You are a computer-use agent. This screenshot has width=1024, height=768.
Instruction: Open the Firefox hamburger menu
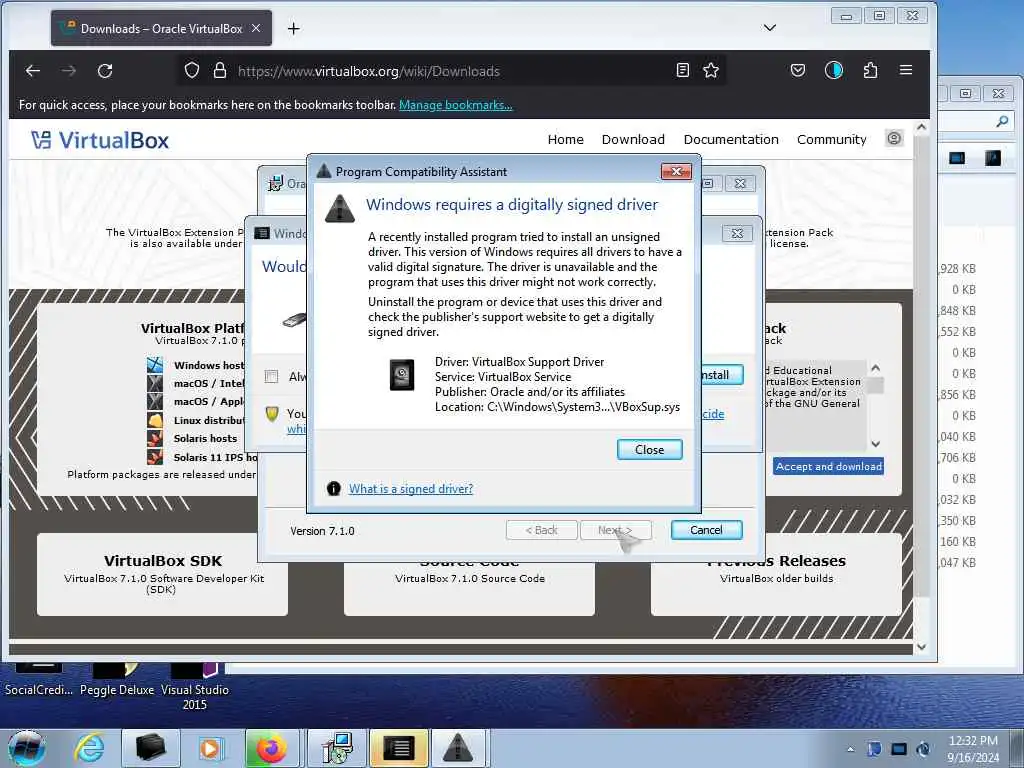click(906, 70)
